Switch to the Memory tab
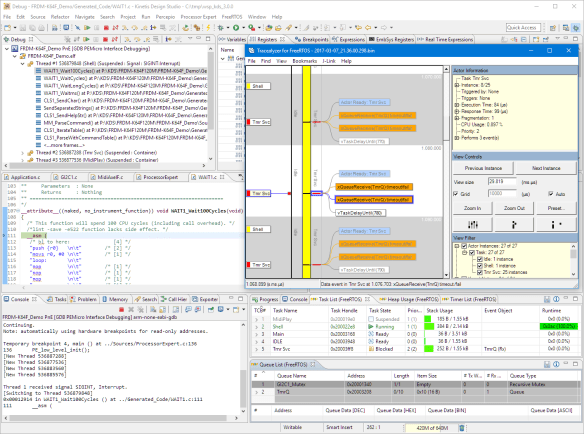The width and height of the screenshot is (584, 434). tap(115, 299)
